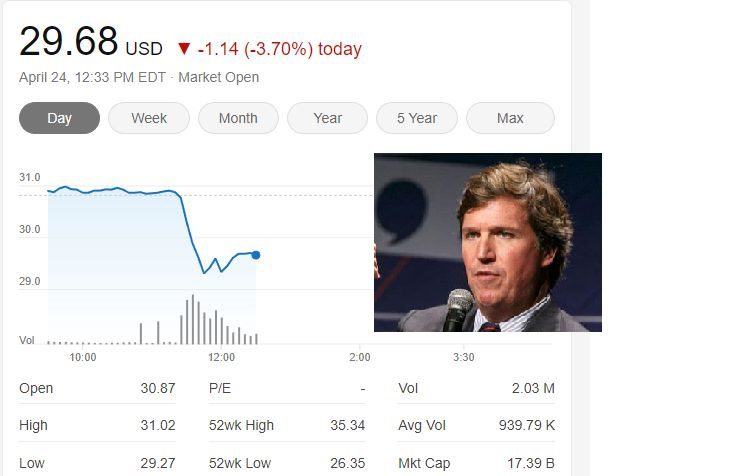Click the 29.68 stock price
The width and height of the screenshot is (744, 476).
68,42
